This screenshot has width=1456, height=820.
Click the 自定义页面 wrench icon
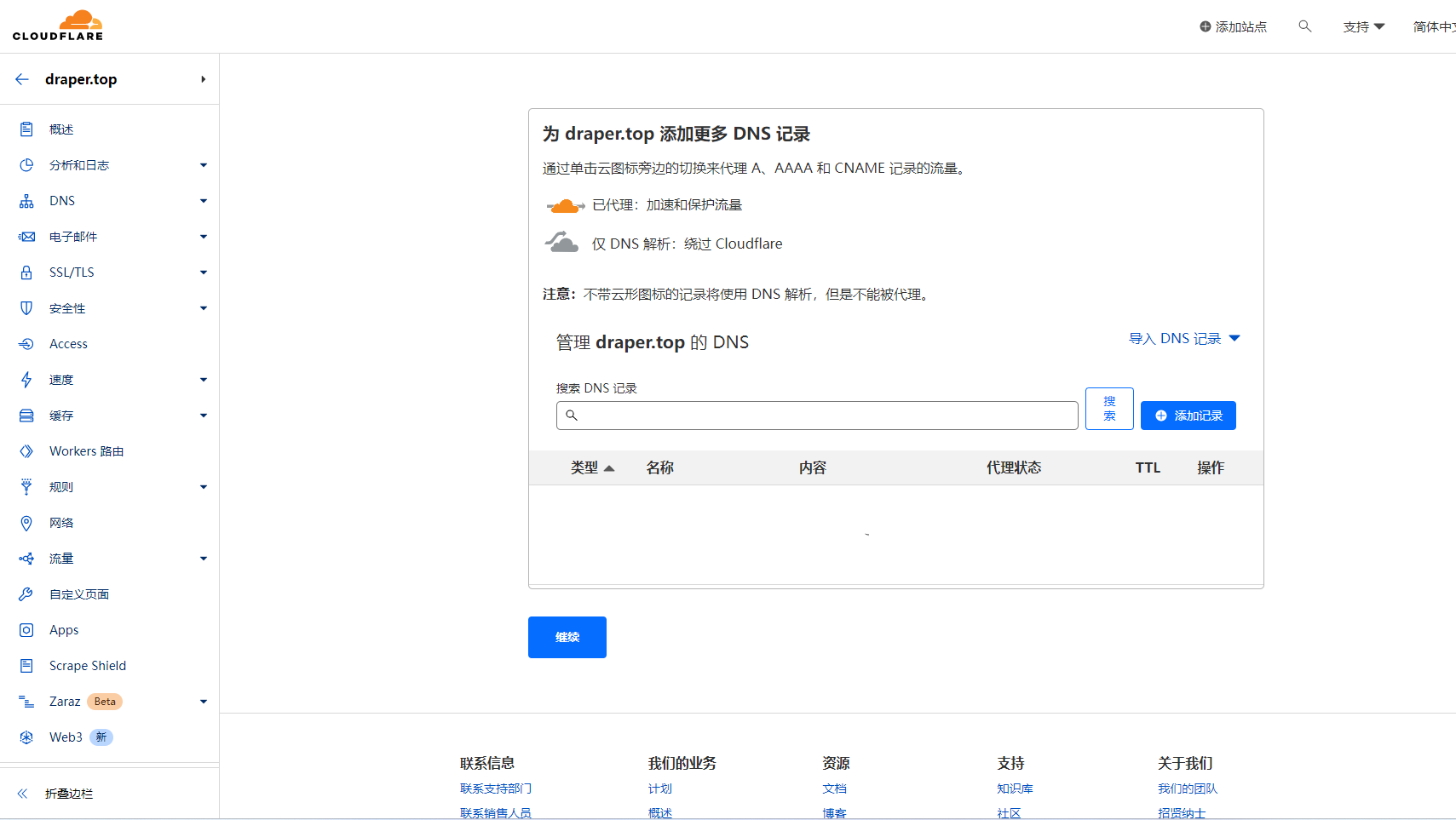[x=26, y=594]
